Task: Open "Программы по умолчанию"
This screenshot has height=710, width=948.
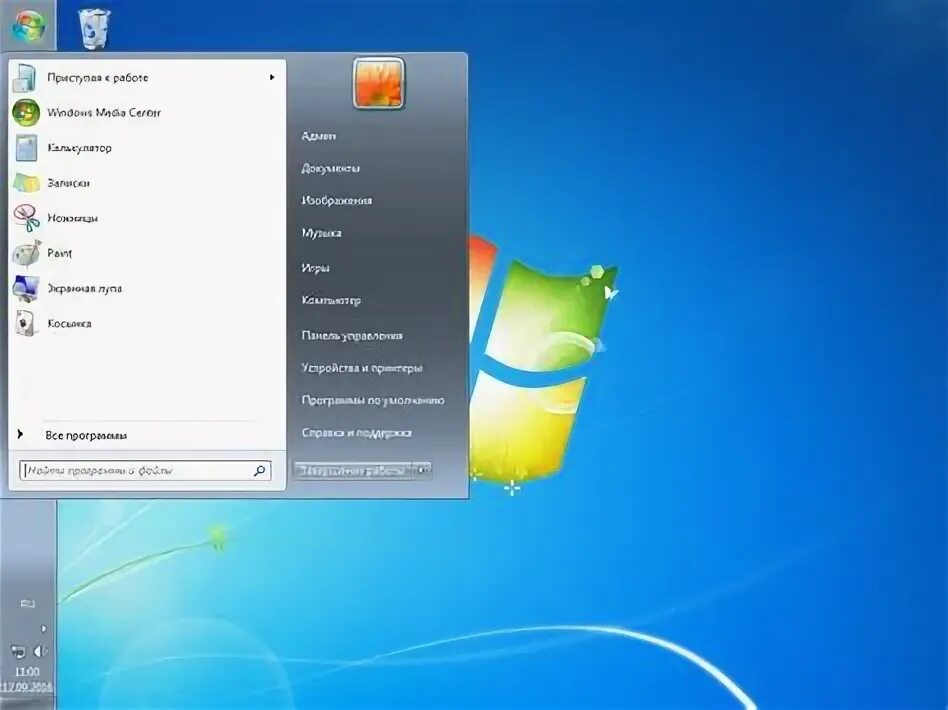Action: [x=372, y=400]
